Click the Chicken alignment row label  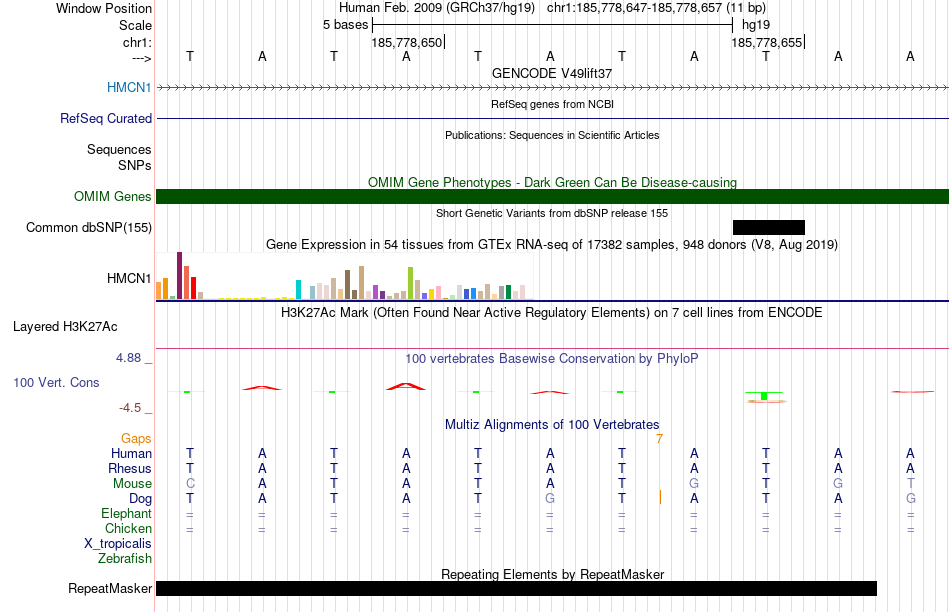pyautogui.click(x=128, y=528)
